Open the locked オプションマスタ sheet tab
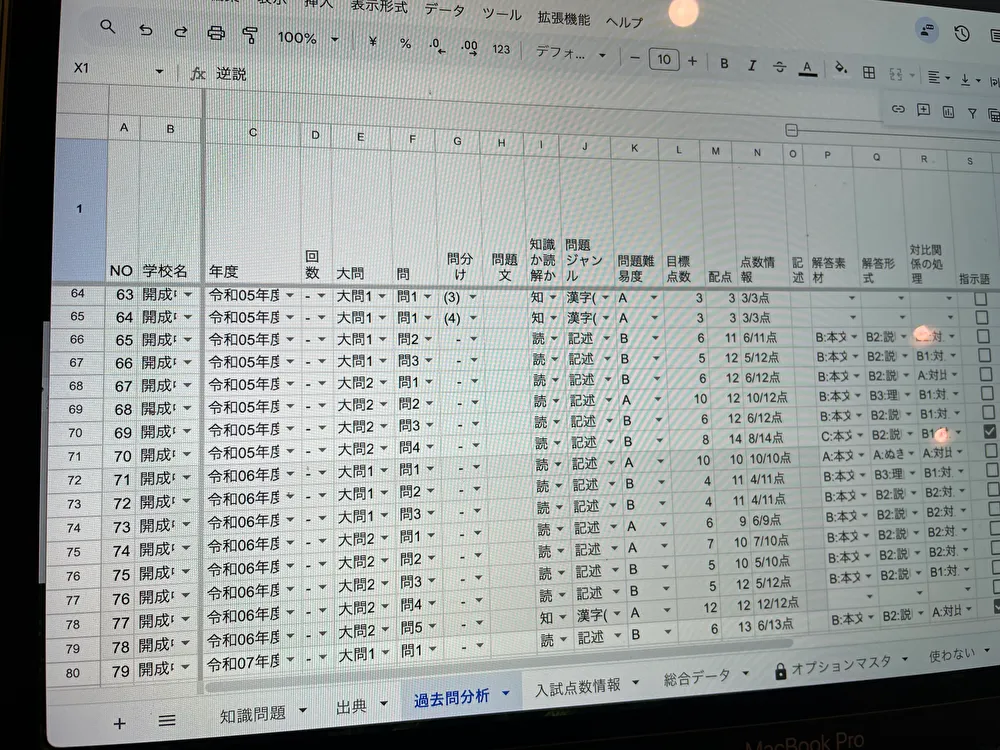 841,666
